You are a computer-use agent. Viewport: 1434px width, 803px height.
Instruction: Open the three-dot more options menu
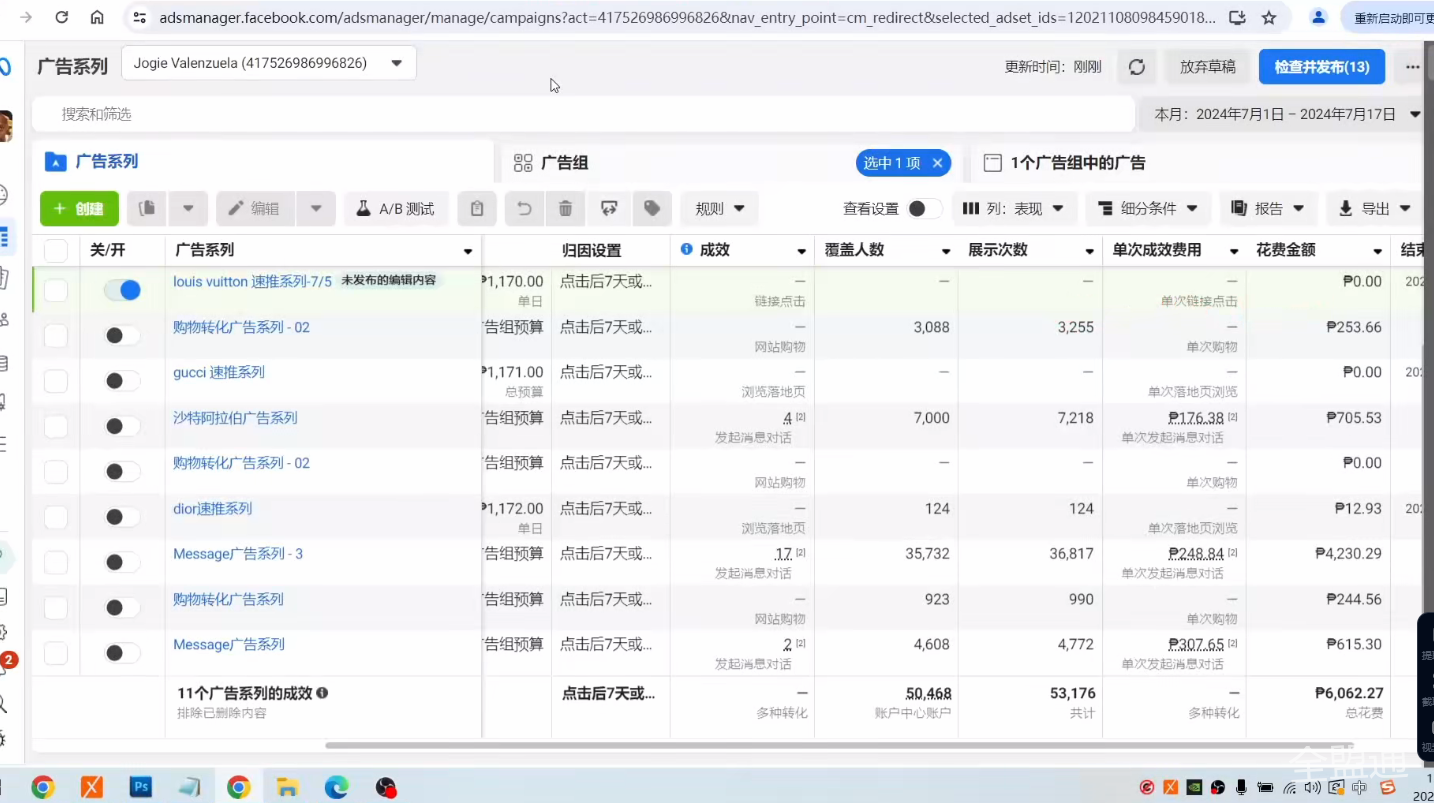click(x=1412, y=67)
